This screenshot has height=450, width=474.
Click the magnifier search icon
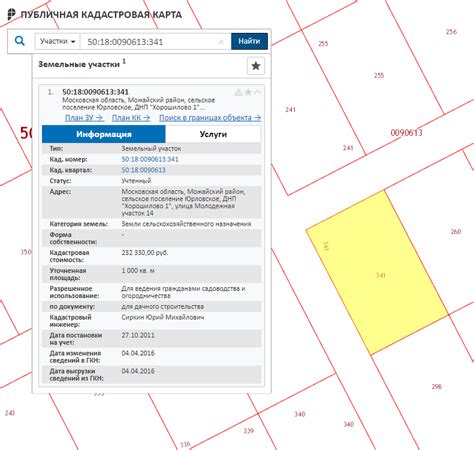click(x=20, y=41)
